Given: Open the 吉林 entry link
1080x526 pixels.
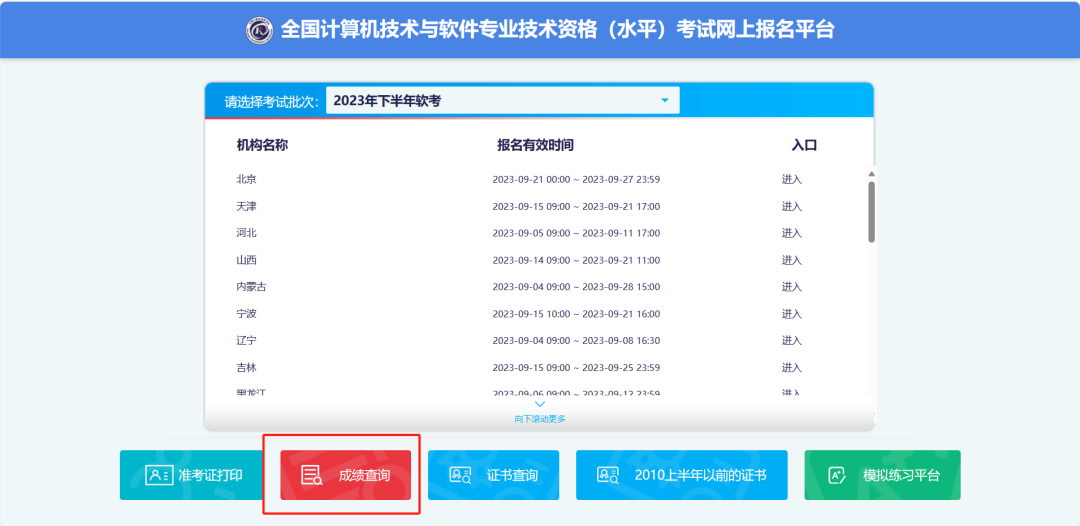Looking at the screenshot, I should click(792, 368).
